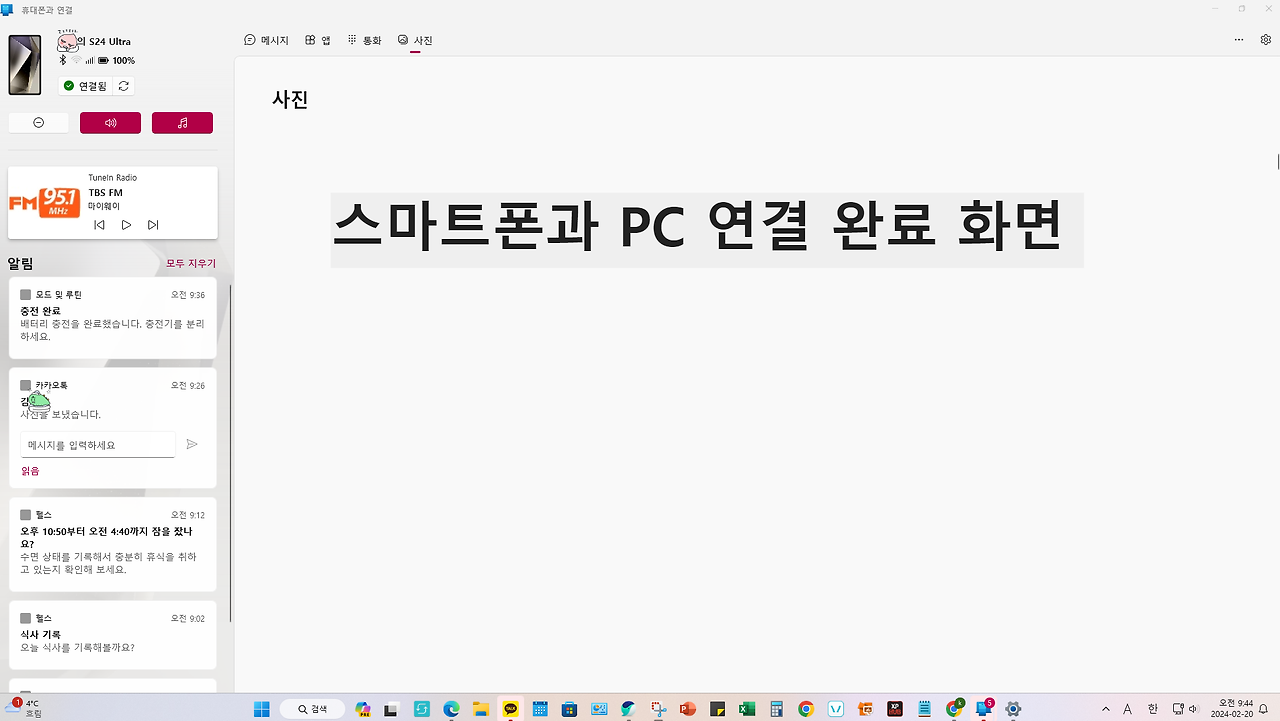Refresh the phone connection status

point(122,85)
